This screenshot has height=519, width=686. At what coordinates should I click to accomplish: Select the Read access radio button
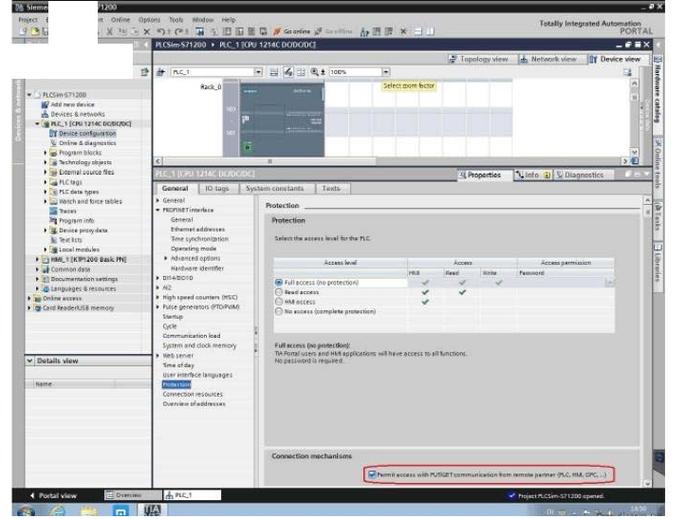click(x=279, y=292)
